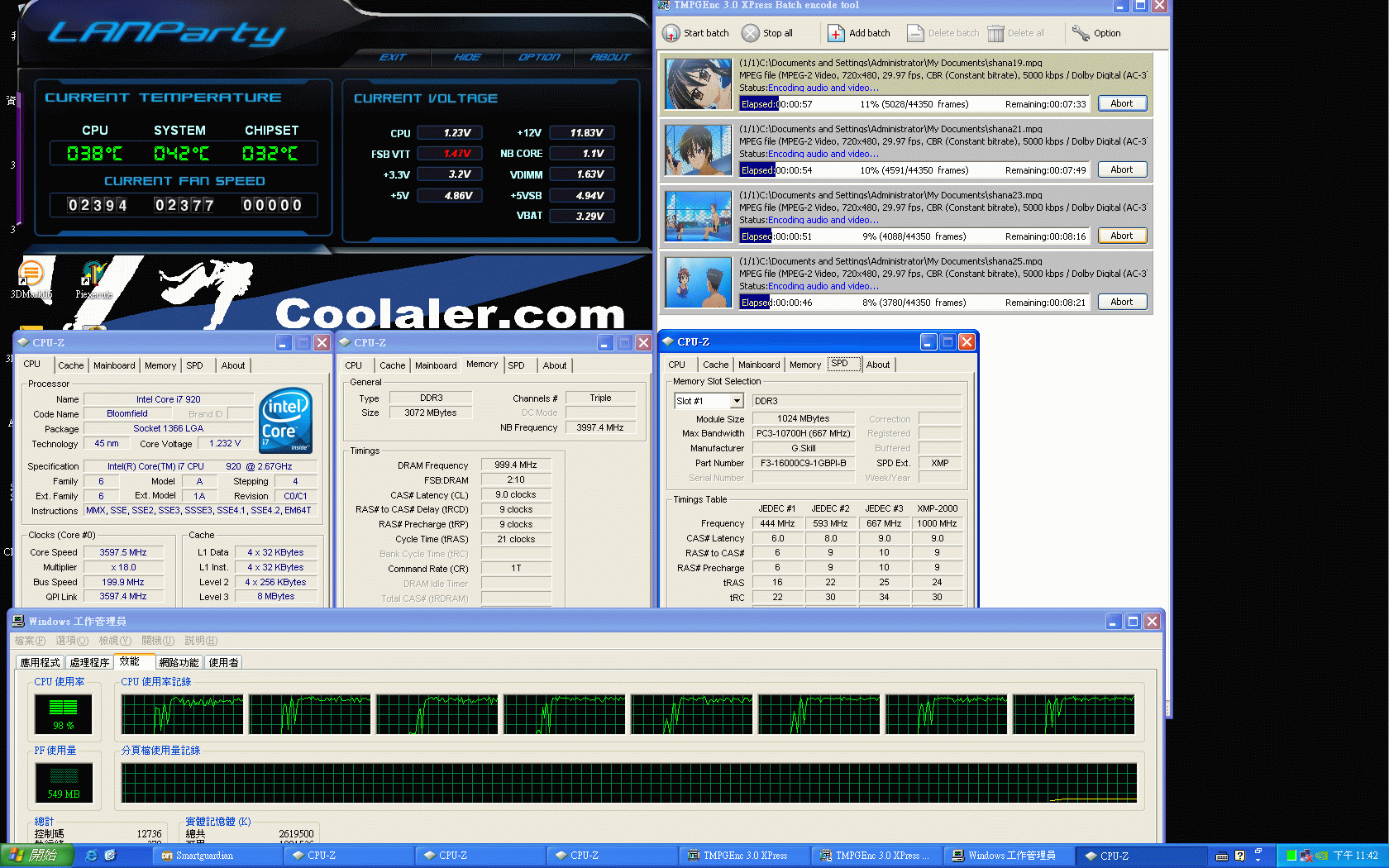Click the taskbar clock showing 下午 11:42
The height and width of the screenshot is (868, 1389).
click(1355, 856)
